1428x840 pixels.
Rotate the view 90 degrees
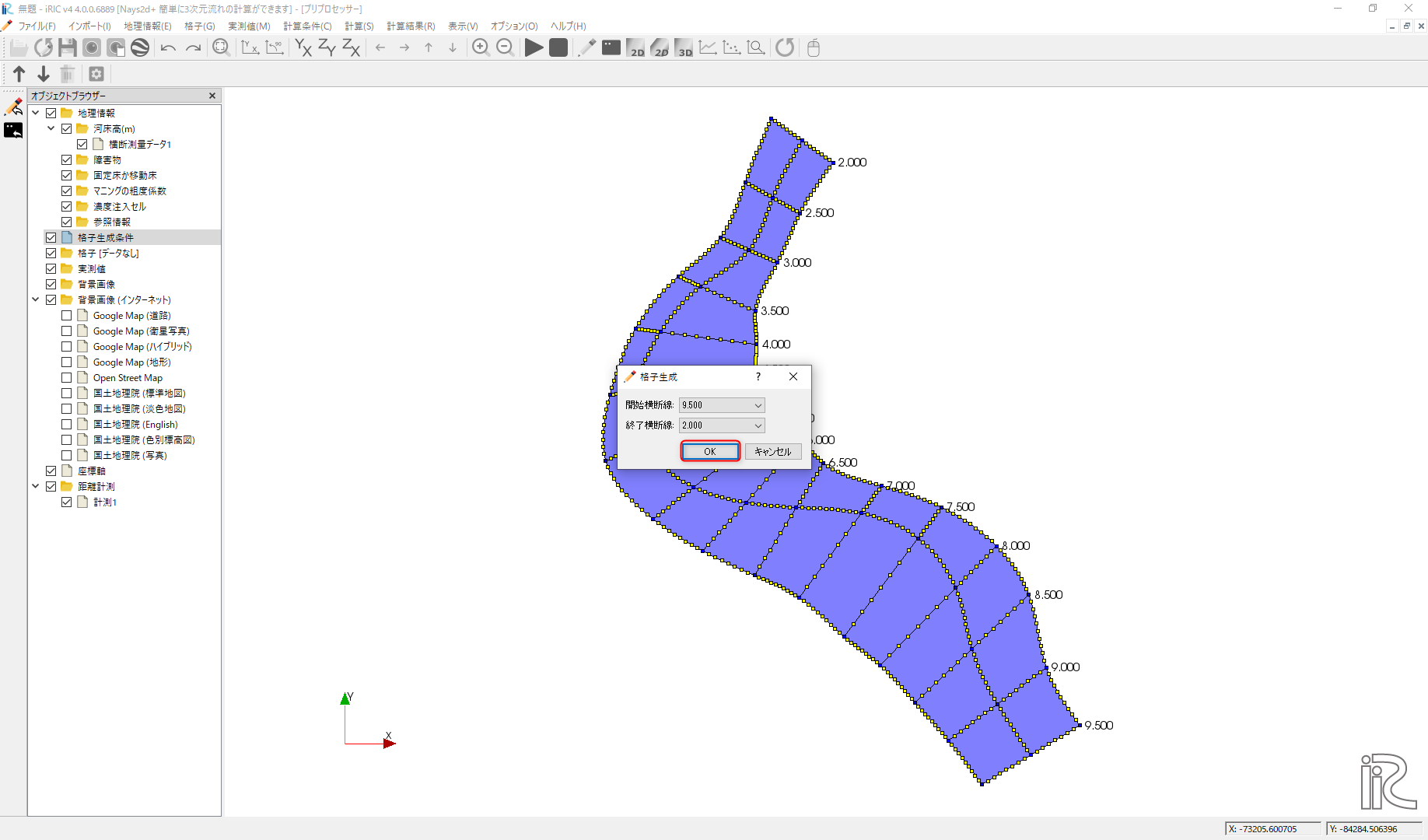coord(275,47)
